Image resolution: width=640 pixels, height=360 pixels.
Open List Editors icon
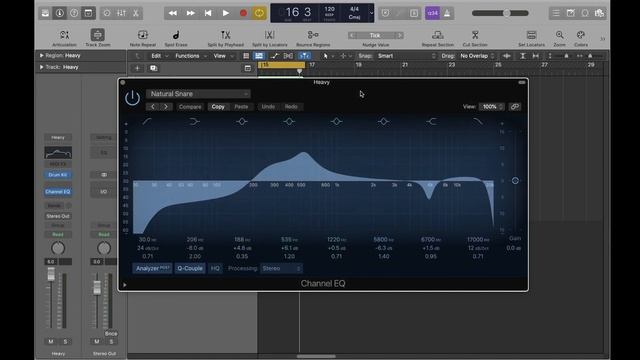556,13
